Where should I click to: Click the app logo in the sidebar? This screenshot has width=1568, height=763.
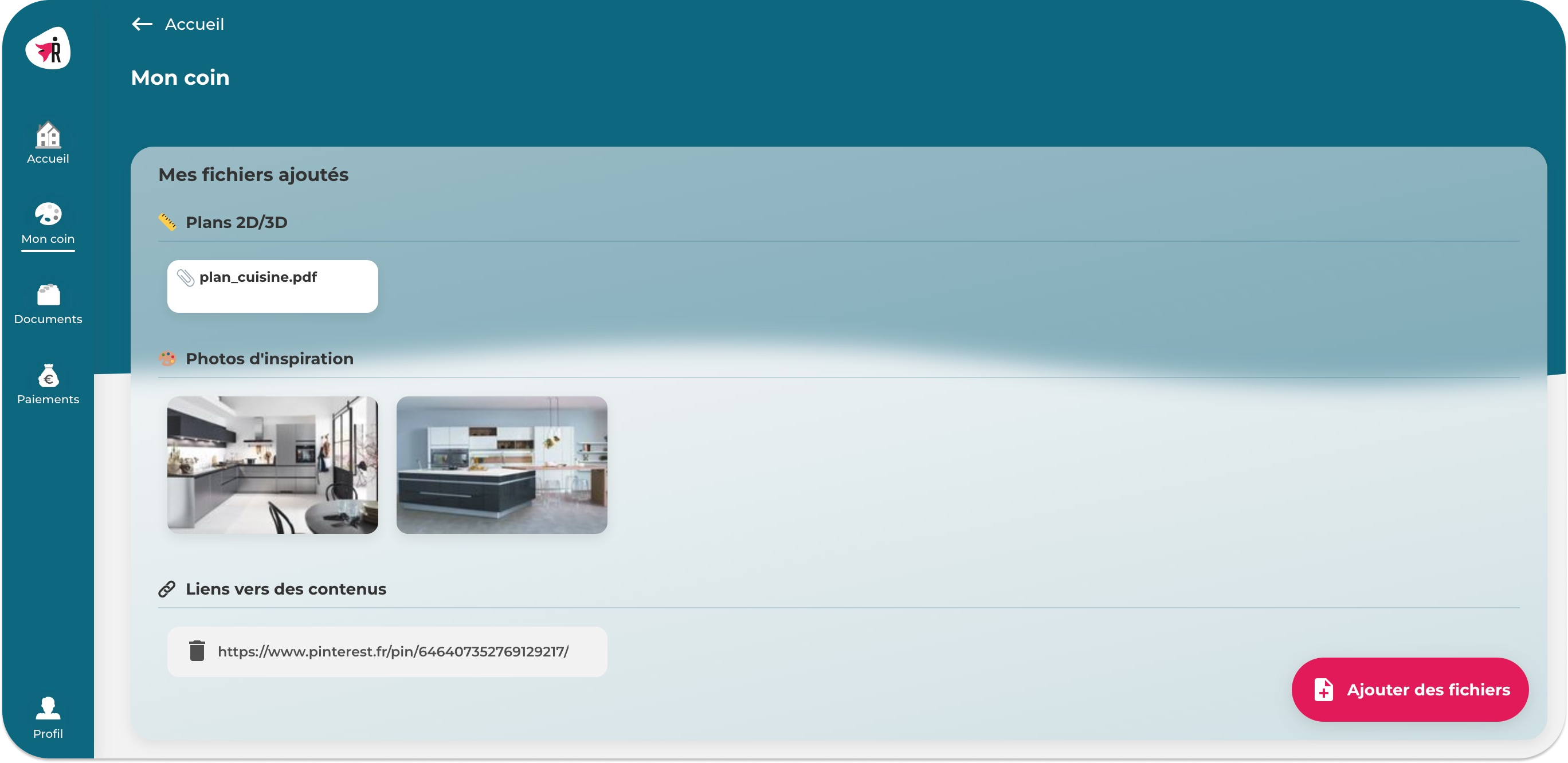(x=48, y=48)
